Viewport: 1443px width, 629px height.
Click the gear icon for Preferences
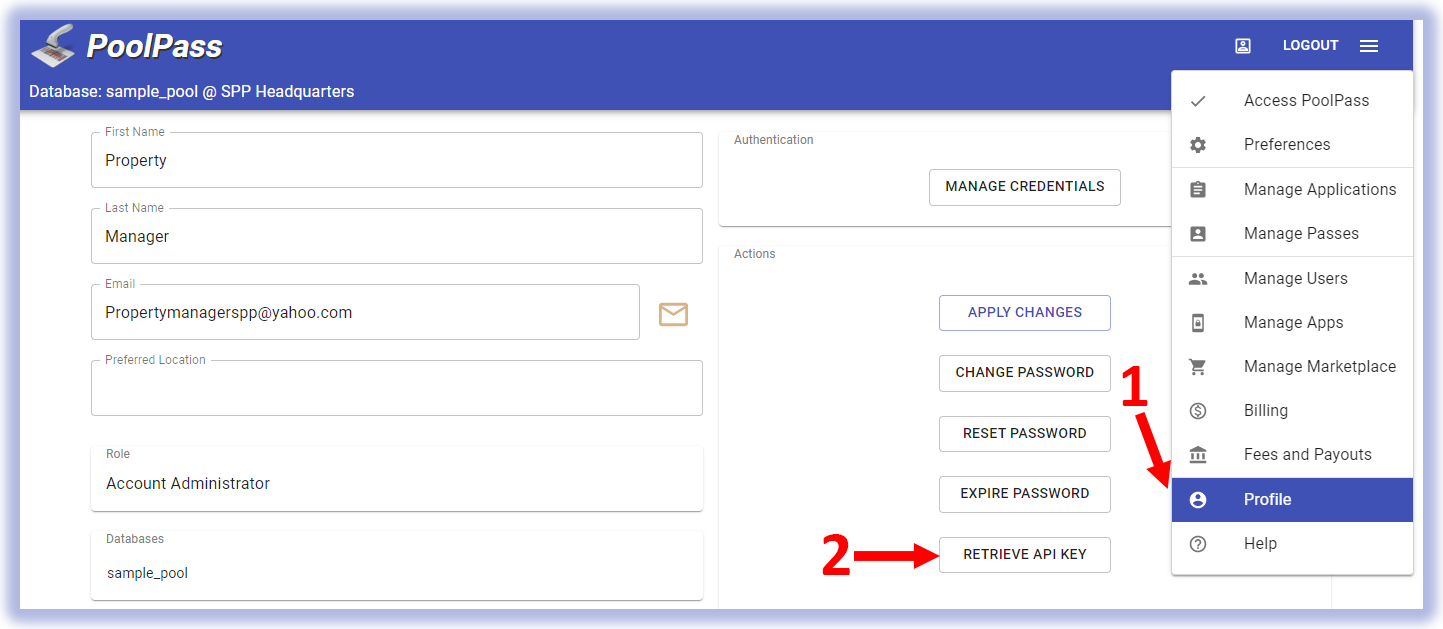pos(1198,145)
